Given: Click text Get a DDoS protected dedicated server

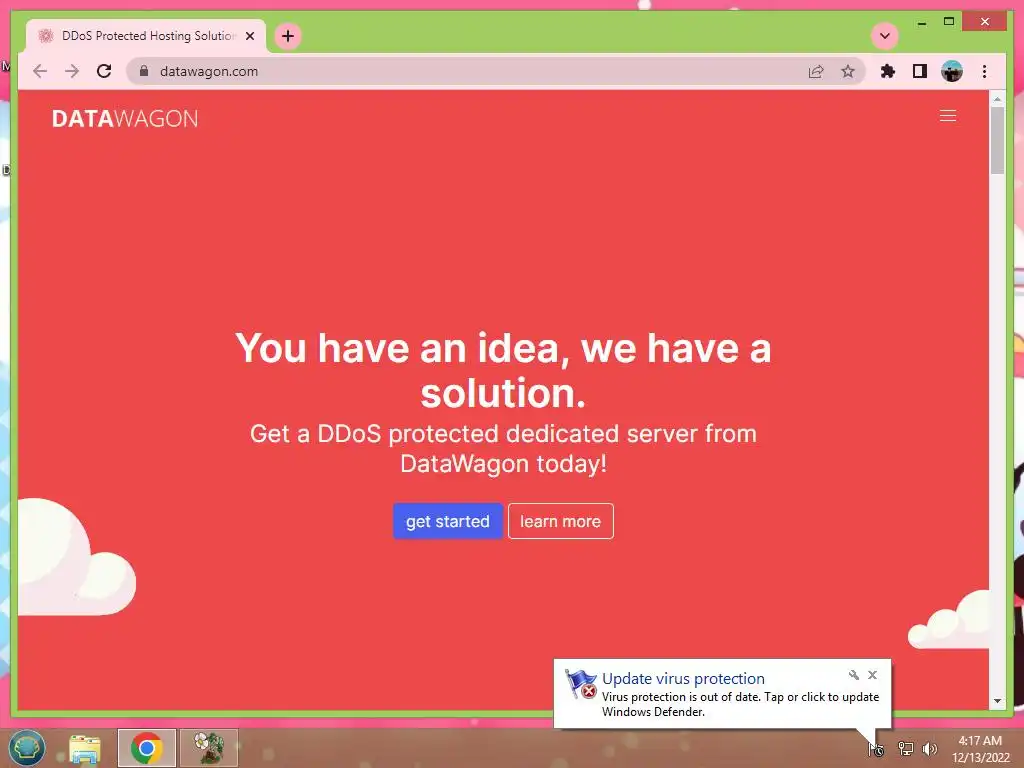Looking at the screenshot, I should (503, 449).
